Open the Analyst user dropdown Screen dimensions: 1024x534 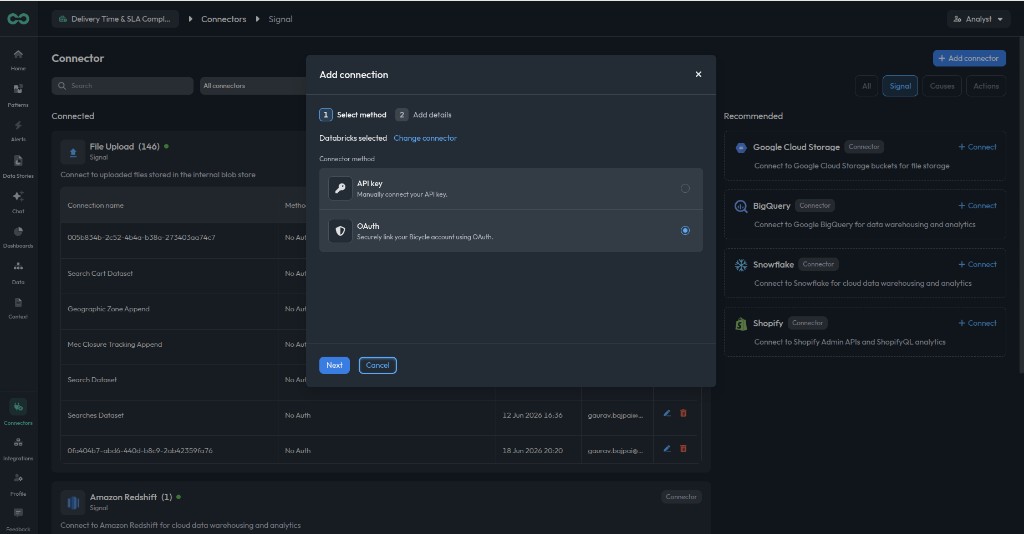pos(978,19)
